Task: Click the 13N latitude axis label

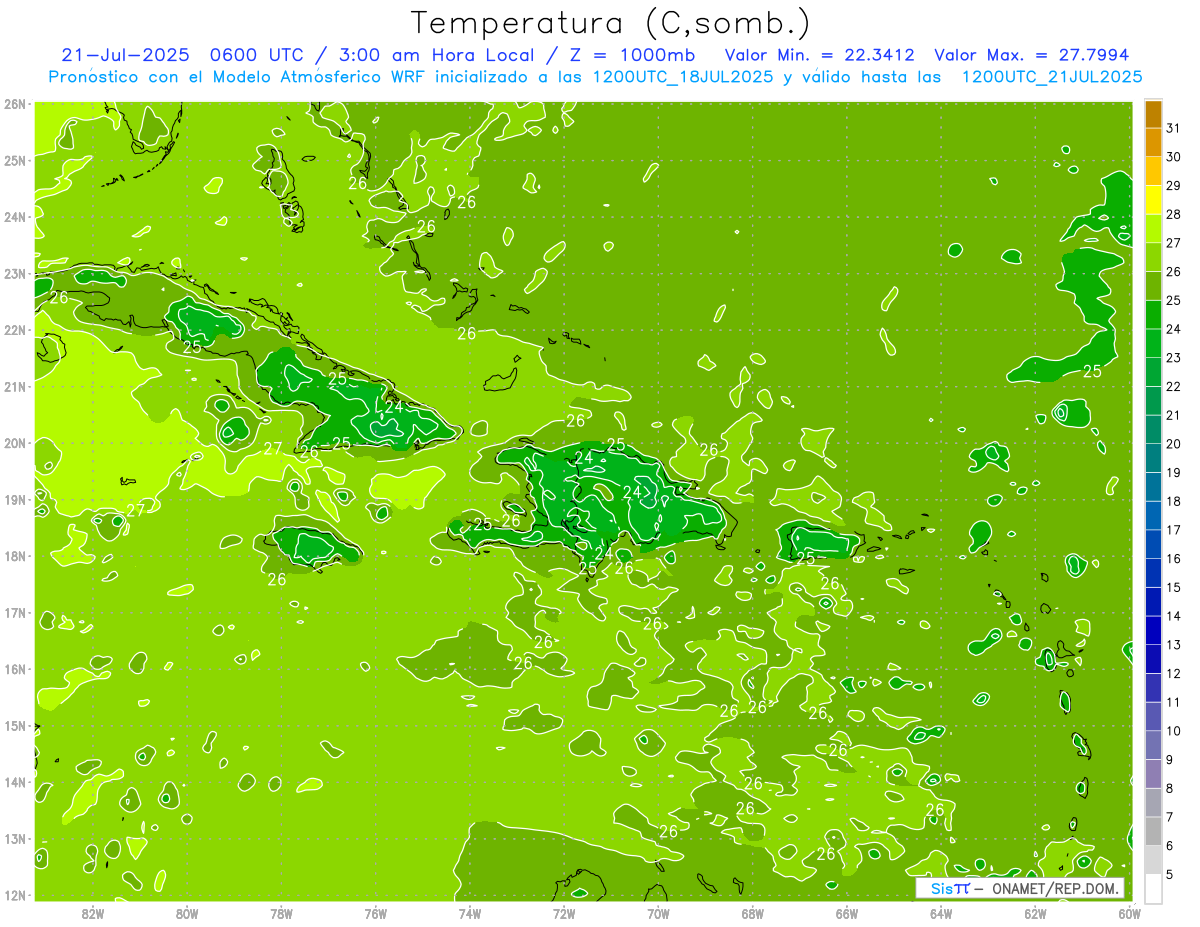Action: (x=14, y=838)
